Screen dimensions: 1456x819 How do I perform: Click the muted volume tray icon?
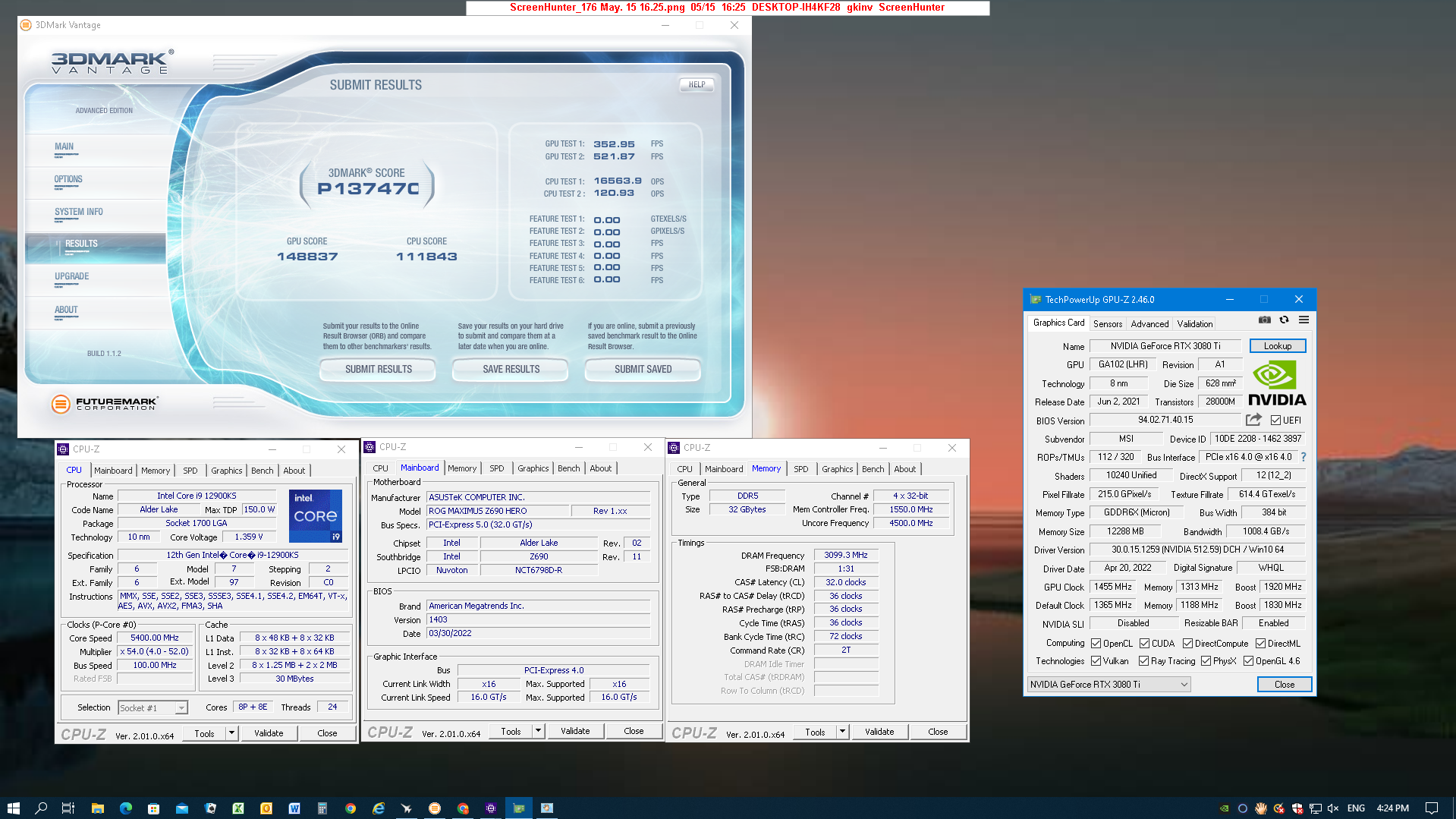pos(1333,808)
